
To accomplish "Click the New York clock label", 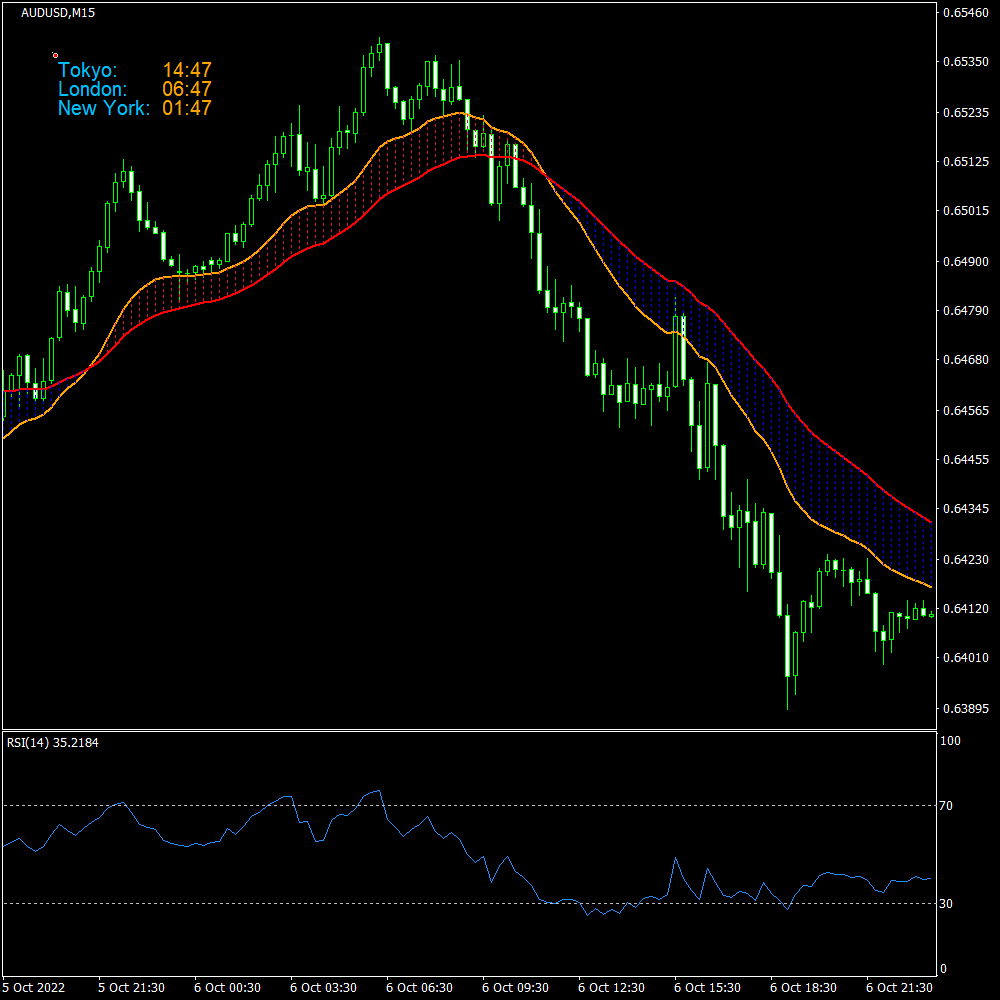I will (x=104, y=108).
